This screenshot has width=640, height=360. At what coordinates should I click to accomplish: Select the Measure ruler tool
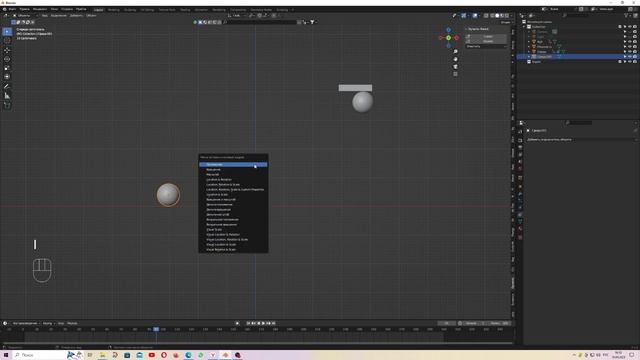point(7,96)
